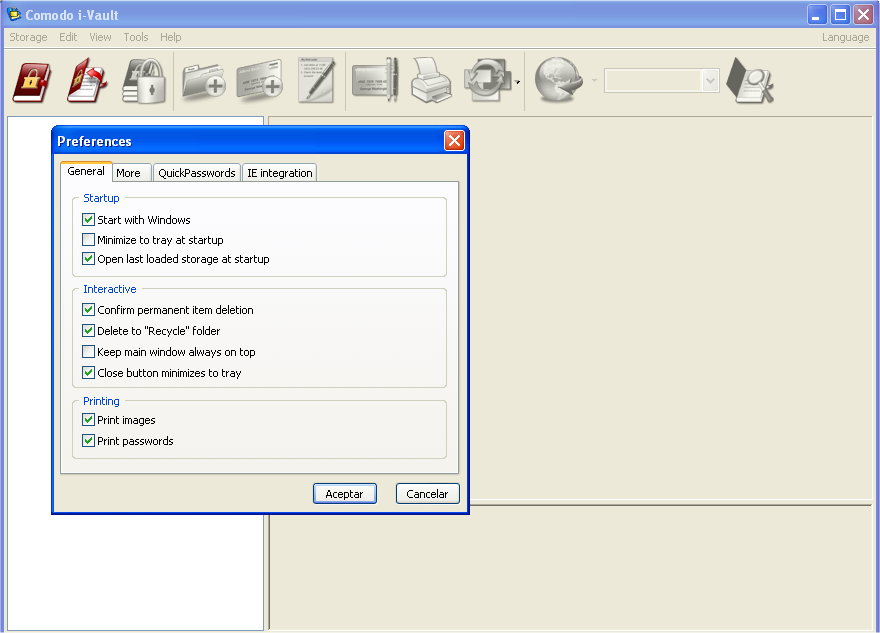Switch to the QuickPasswords tab
The height and width of the screenshot is (633, 880).
point(196,173)
